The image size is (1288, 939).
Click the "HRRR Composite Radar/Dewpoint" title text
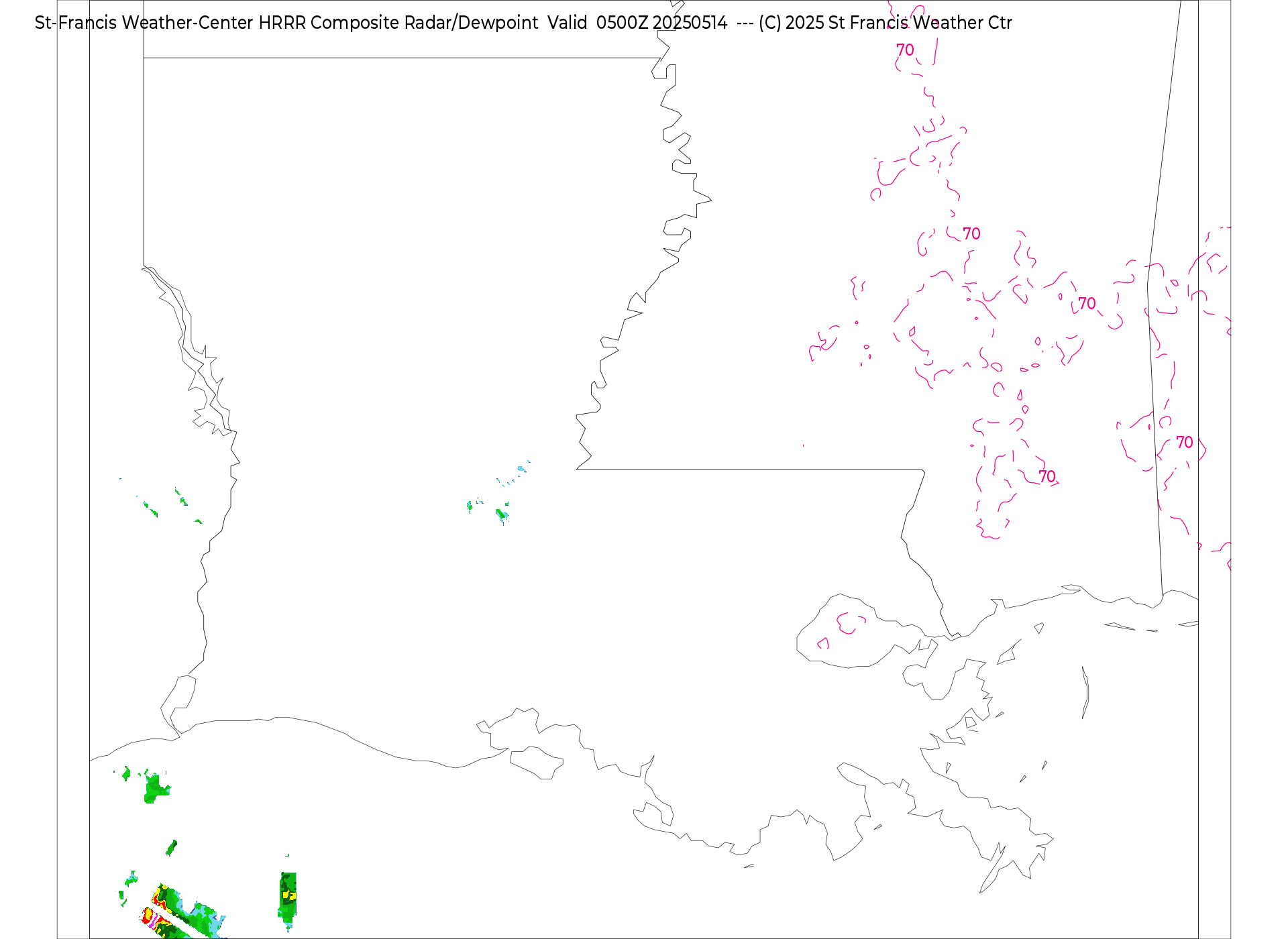point(398,23)
